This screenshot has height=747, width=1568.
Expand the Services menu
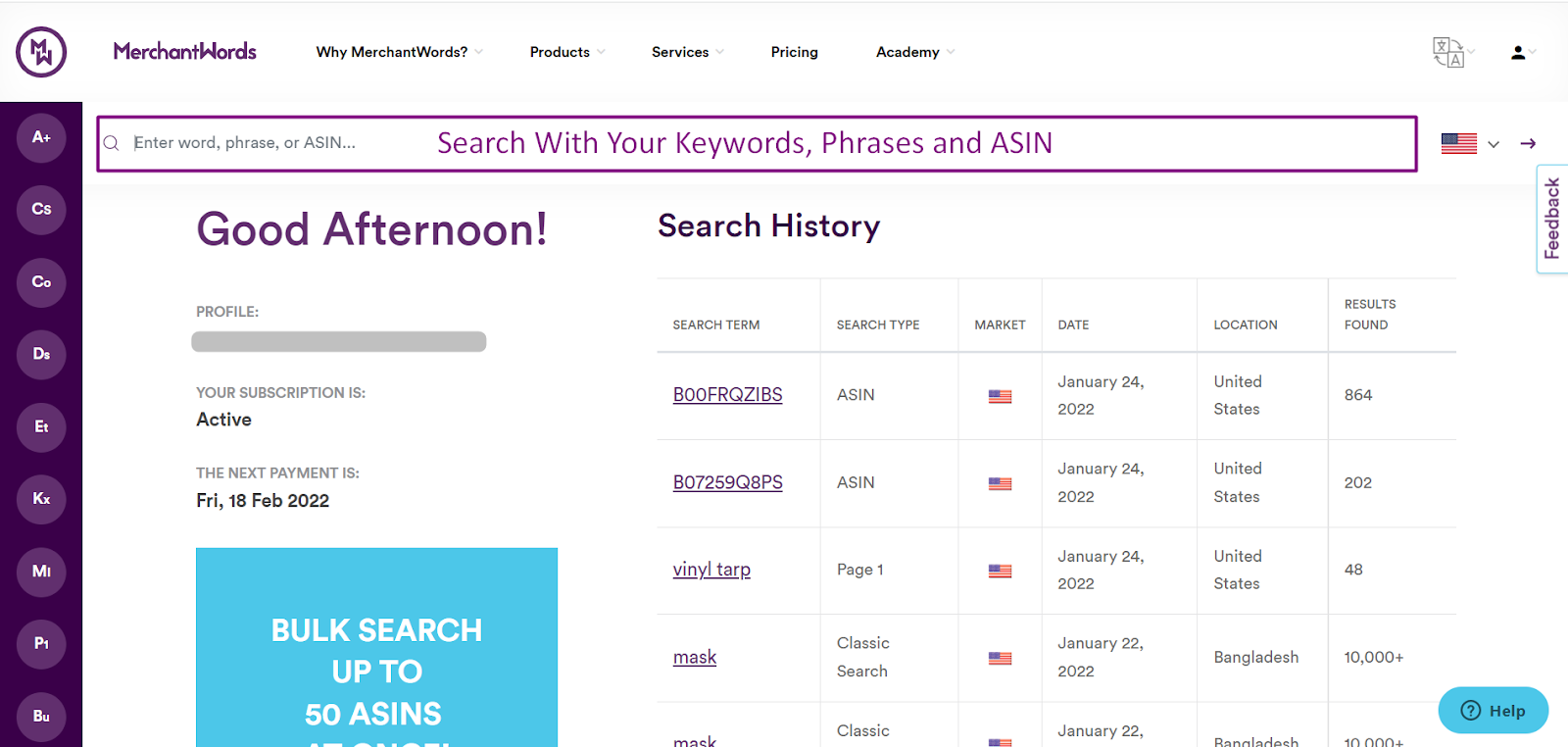(688, 52)
